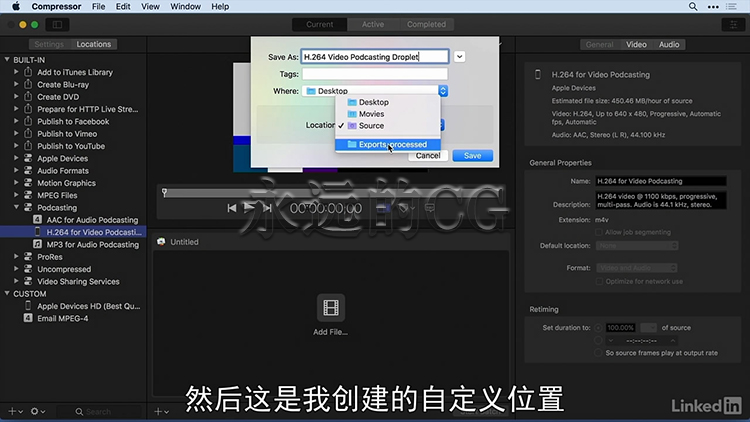Expand the Publish to Facebook group
750x422 pixels.
click(x=16, y=121)
